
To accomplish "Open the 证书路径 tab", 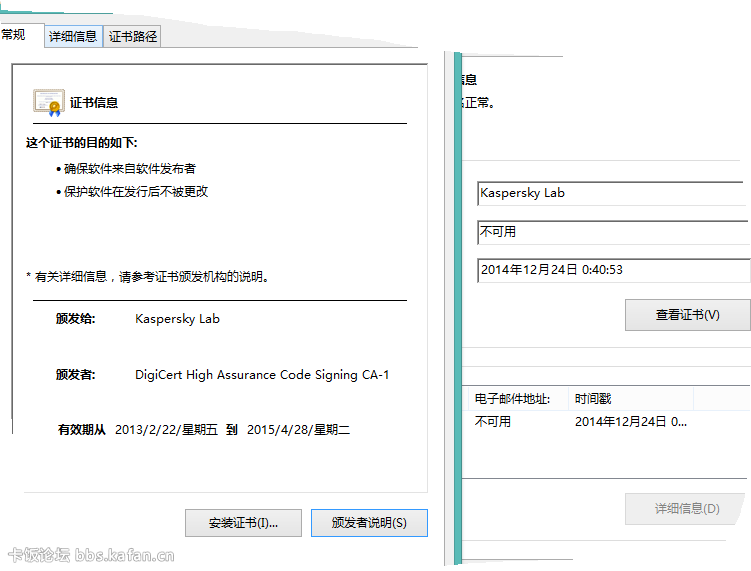I will point(132,36).
